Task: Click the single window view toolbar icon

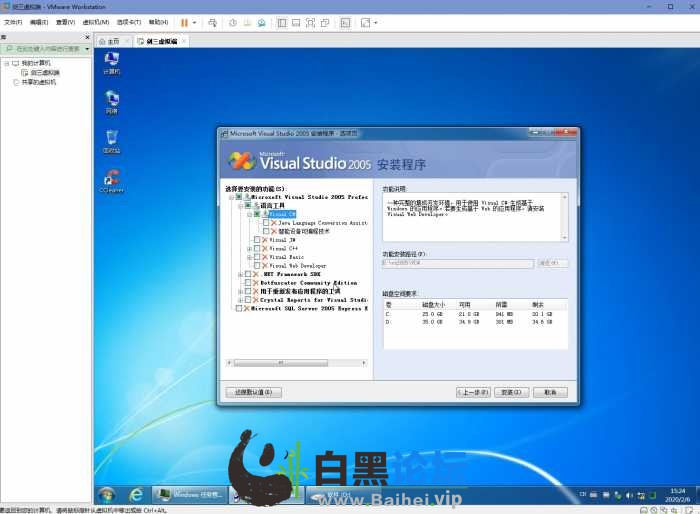Action: (296, 23)
